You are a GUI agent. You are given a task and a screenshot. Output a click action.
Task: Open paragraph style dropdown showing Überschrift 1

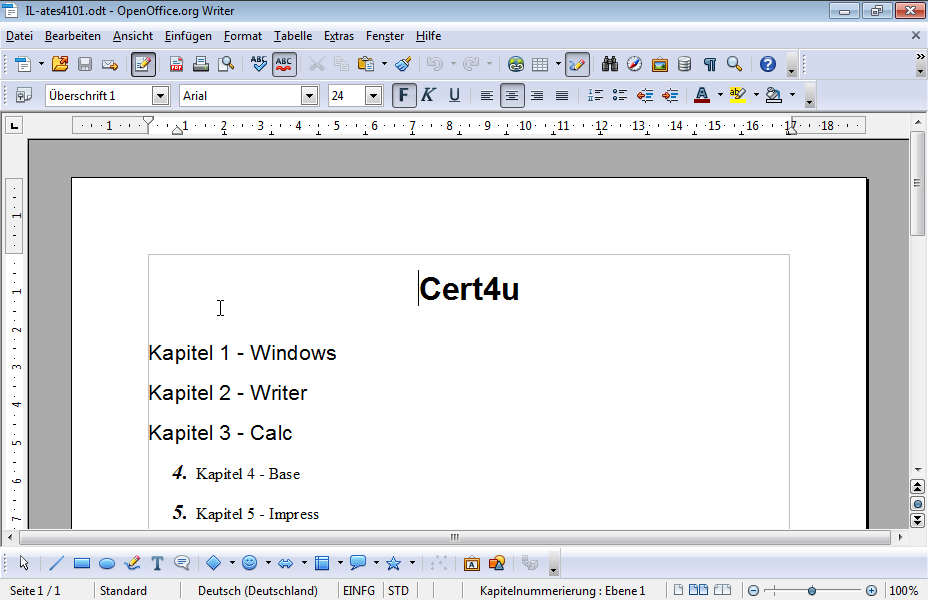coord(160,95)
